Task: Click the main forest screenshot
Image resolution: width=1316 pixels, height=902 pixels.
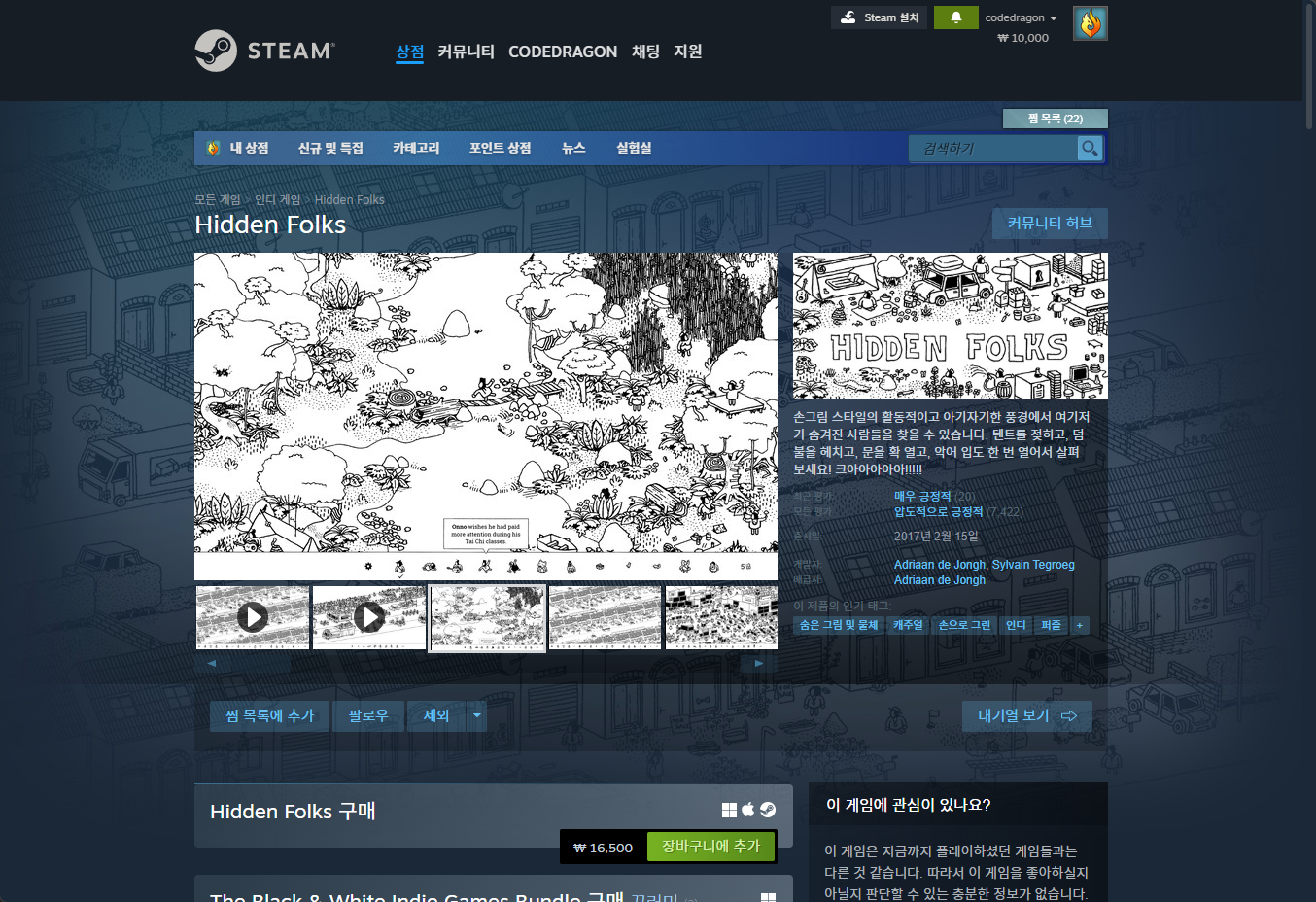Action: (x=486, y=416)
